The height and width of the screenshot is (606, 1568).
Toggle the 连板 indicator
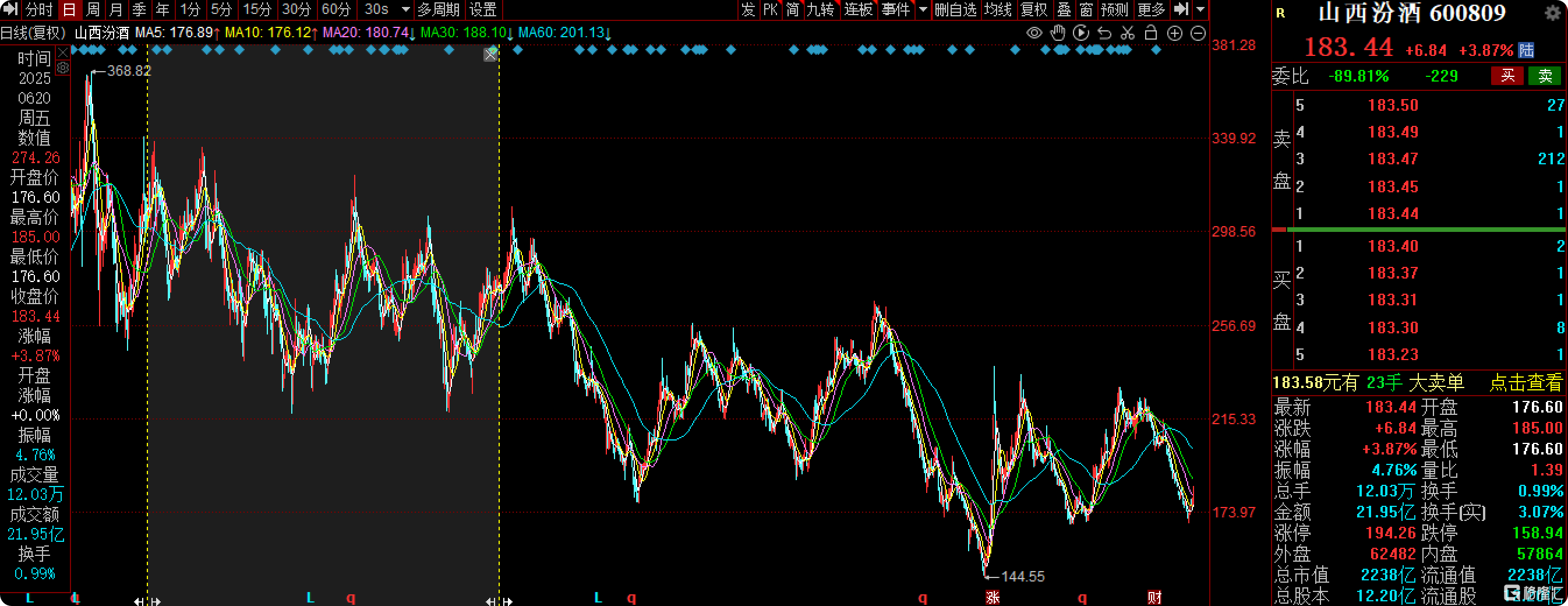point(859,9)
